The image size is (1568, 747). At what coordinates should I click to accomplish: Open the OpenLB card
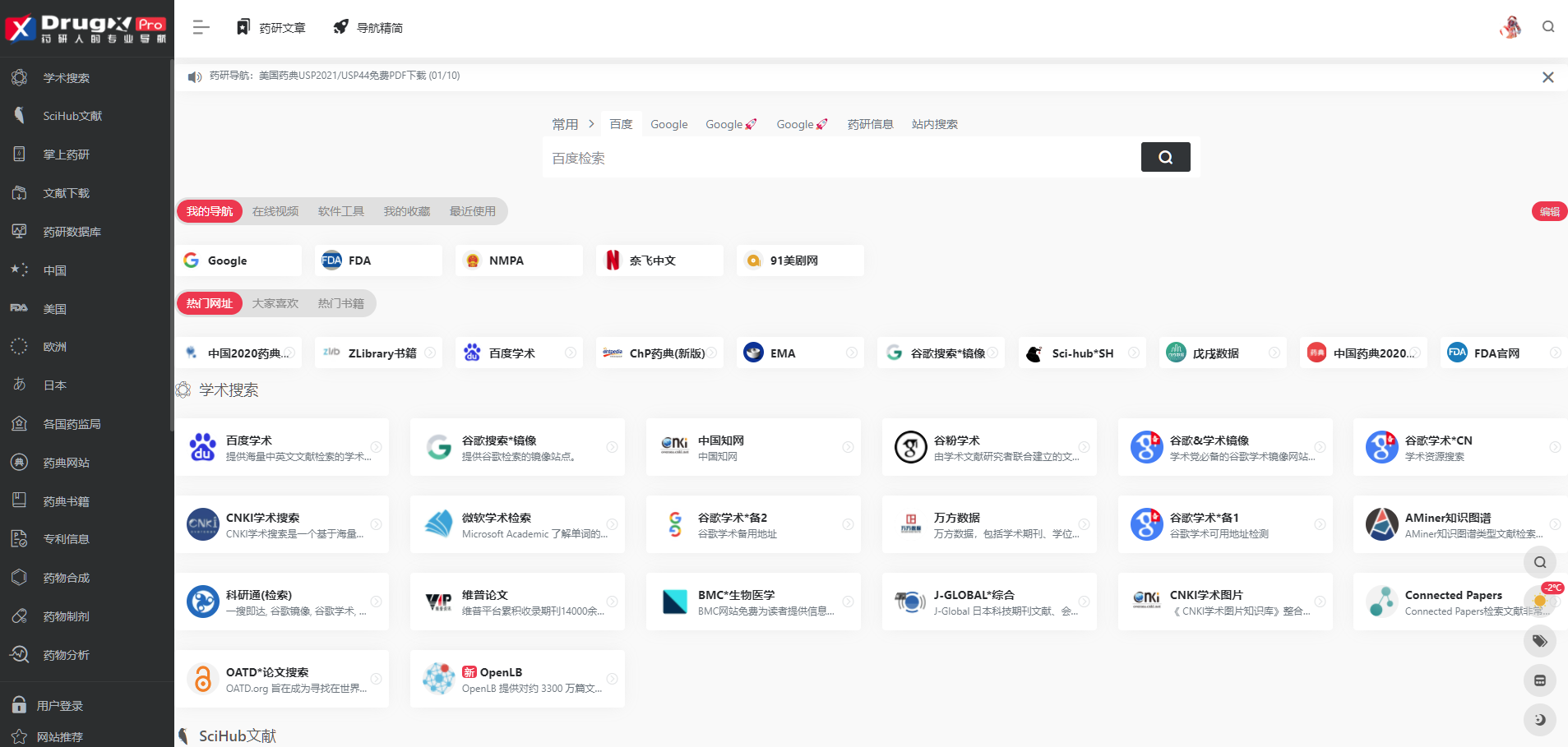click(517, 679)
